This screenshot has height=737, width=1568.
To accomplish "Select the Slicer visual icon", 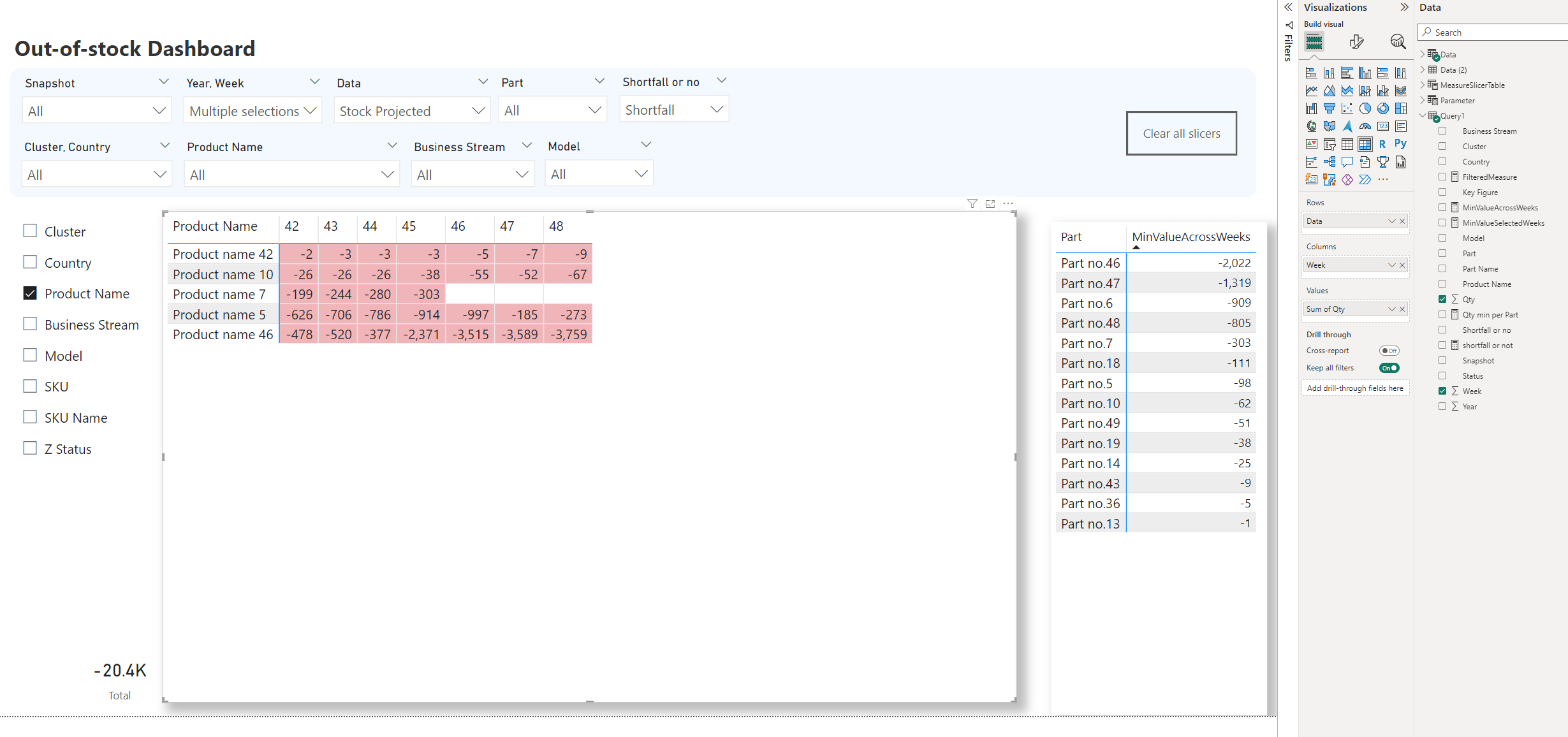I will click(1329, 144).
